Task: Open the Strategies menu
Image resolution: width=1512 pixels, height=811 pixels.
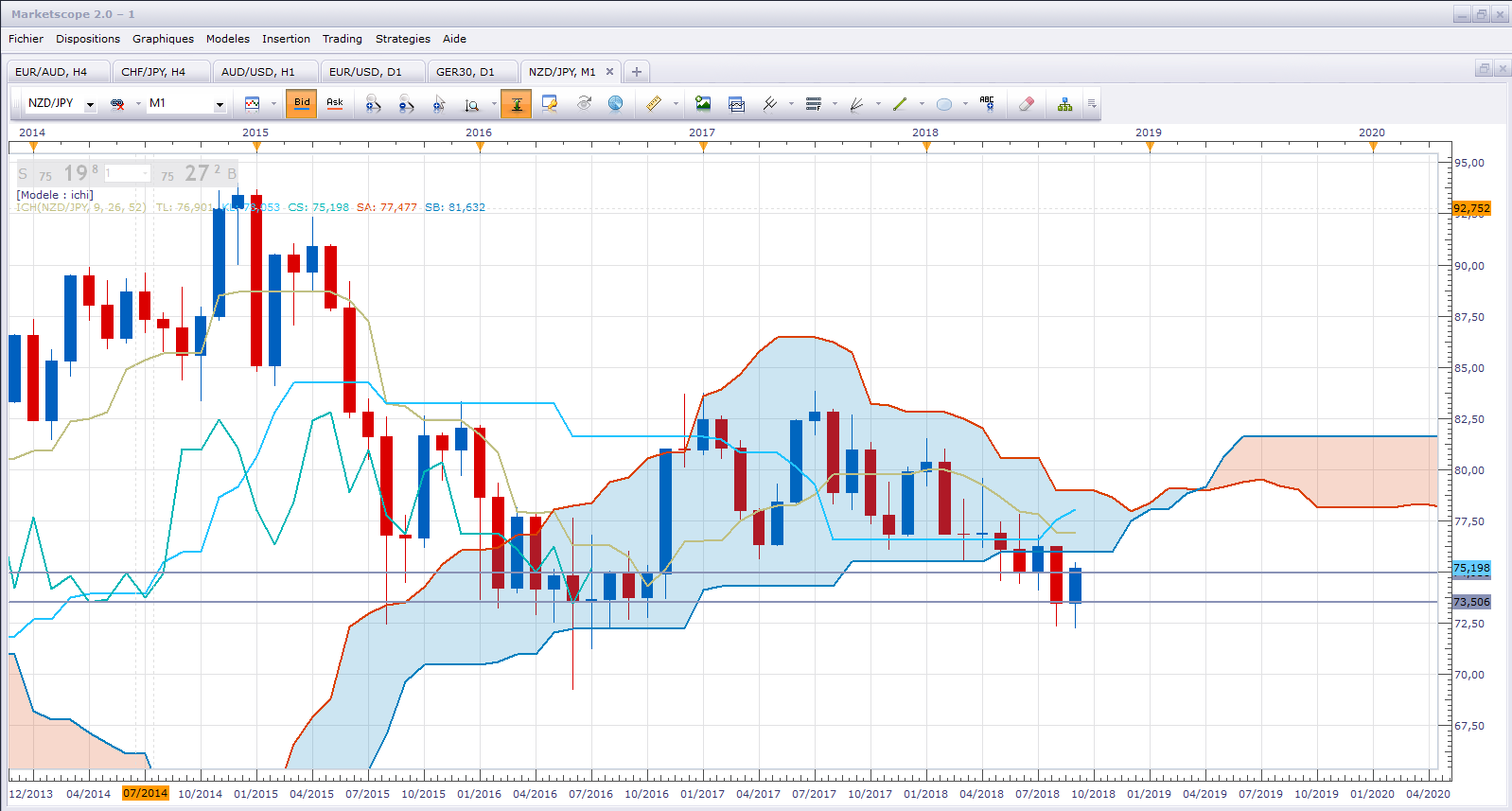Action: coord(403,39)
